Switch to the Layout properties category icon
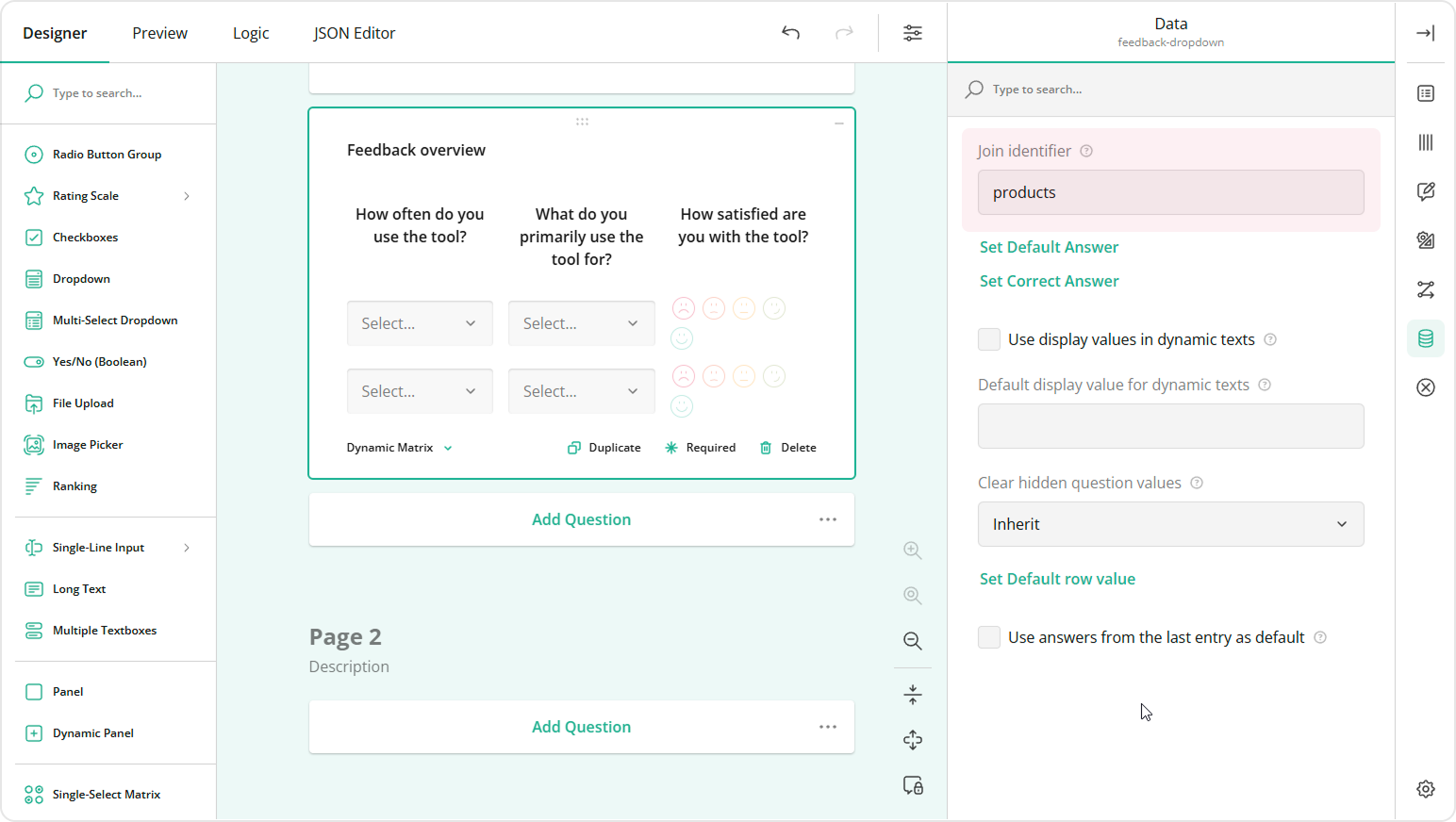1456x822 pixels. pyautogui.click(x=1425, y=142)
